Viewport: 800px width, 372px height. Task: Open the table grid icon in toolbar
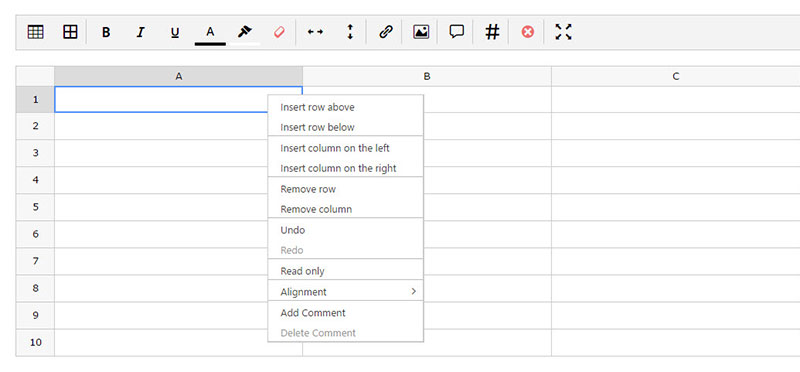[35, 32]
